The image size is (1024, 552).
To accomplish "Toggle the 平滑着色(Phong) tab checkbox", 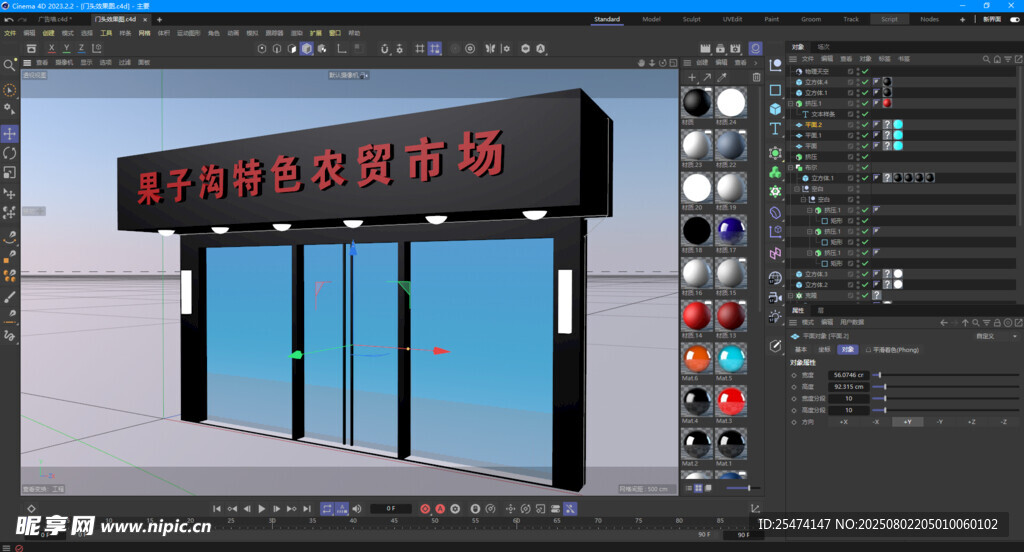I will pos(867,350).
